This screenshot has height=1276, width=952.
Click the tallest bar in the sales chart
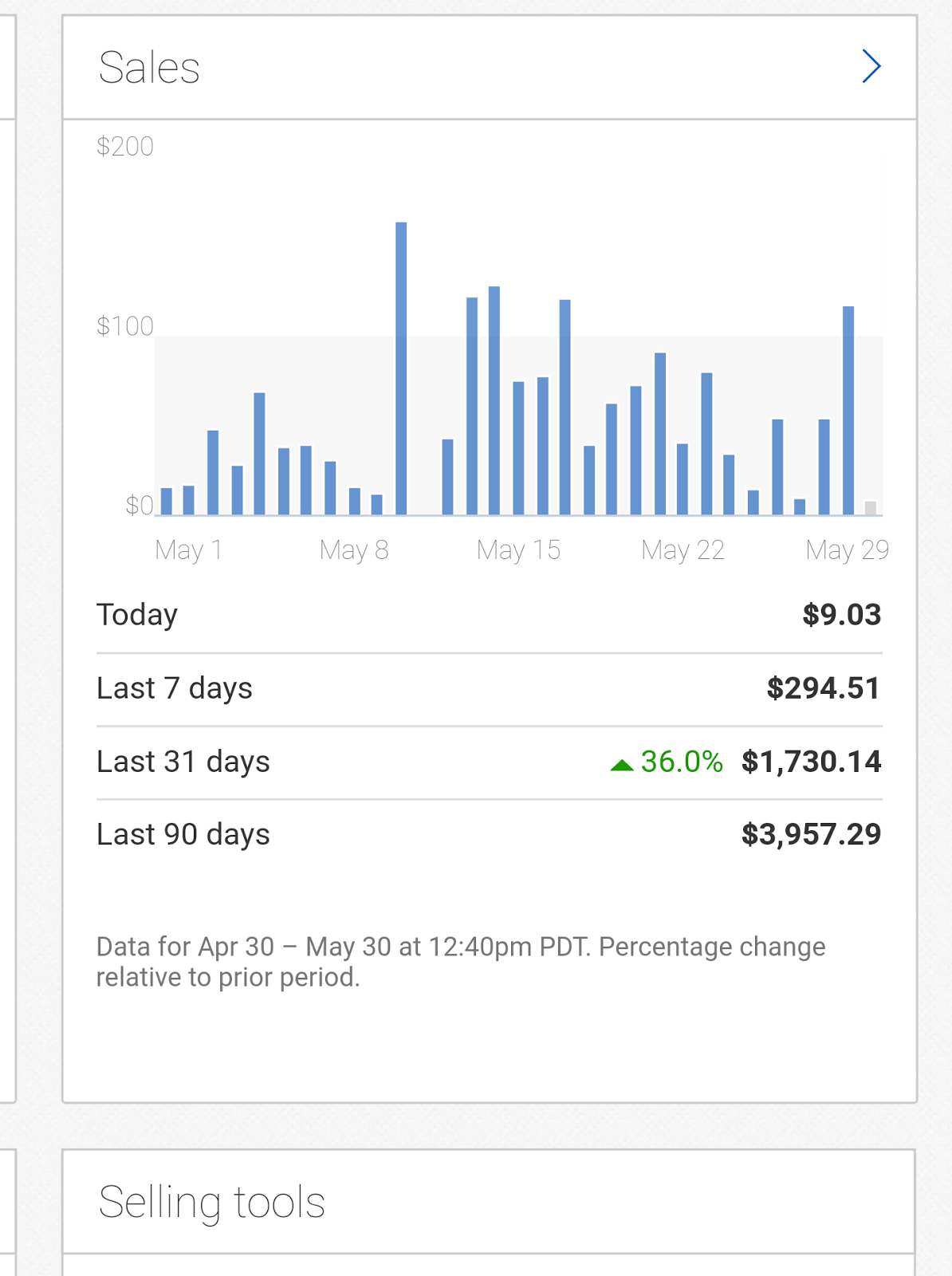pyautogui.click(x=401, y=367)
